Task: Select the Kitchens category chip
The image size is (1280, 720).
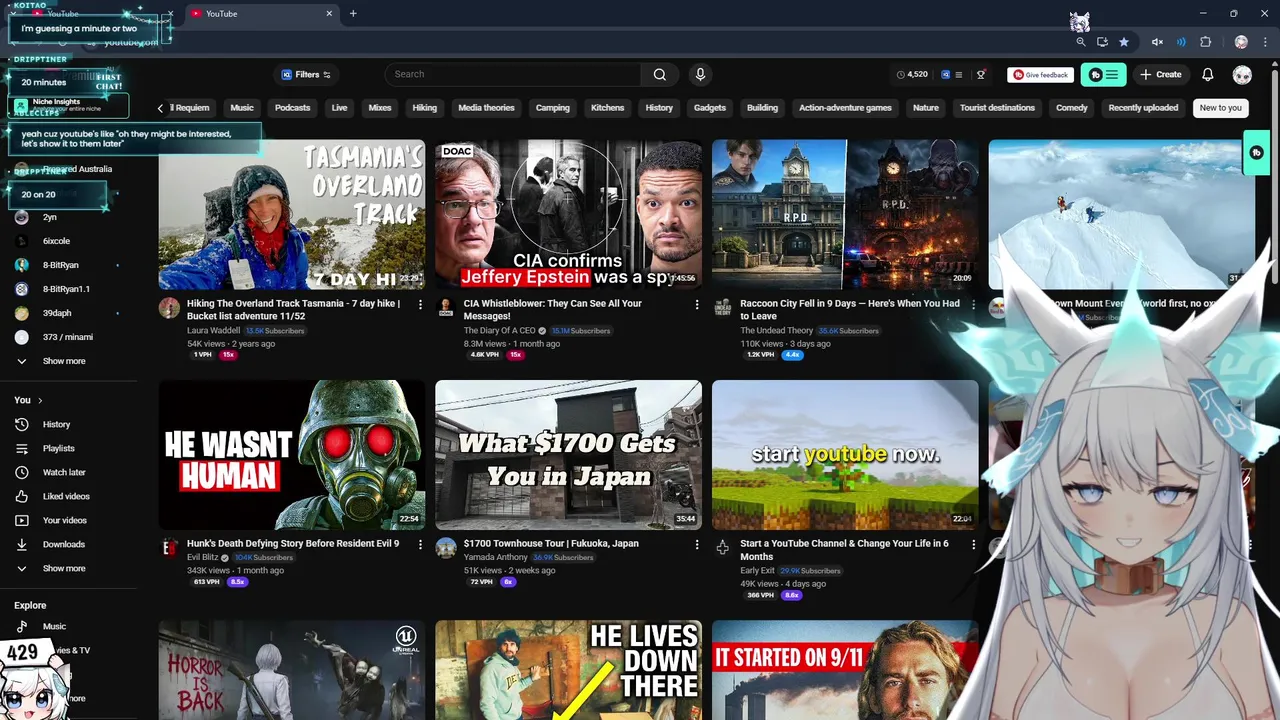Action: click(x=607, y=108)
